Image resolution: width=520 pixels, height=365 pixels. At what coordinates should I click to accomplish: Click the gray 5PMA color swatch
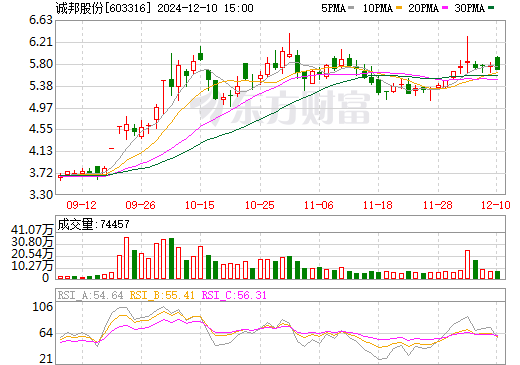click(x=351, y=7)
